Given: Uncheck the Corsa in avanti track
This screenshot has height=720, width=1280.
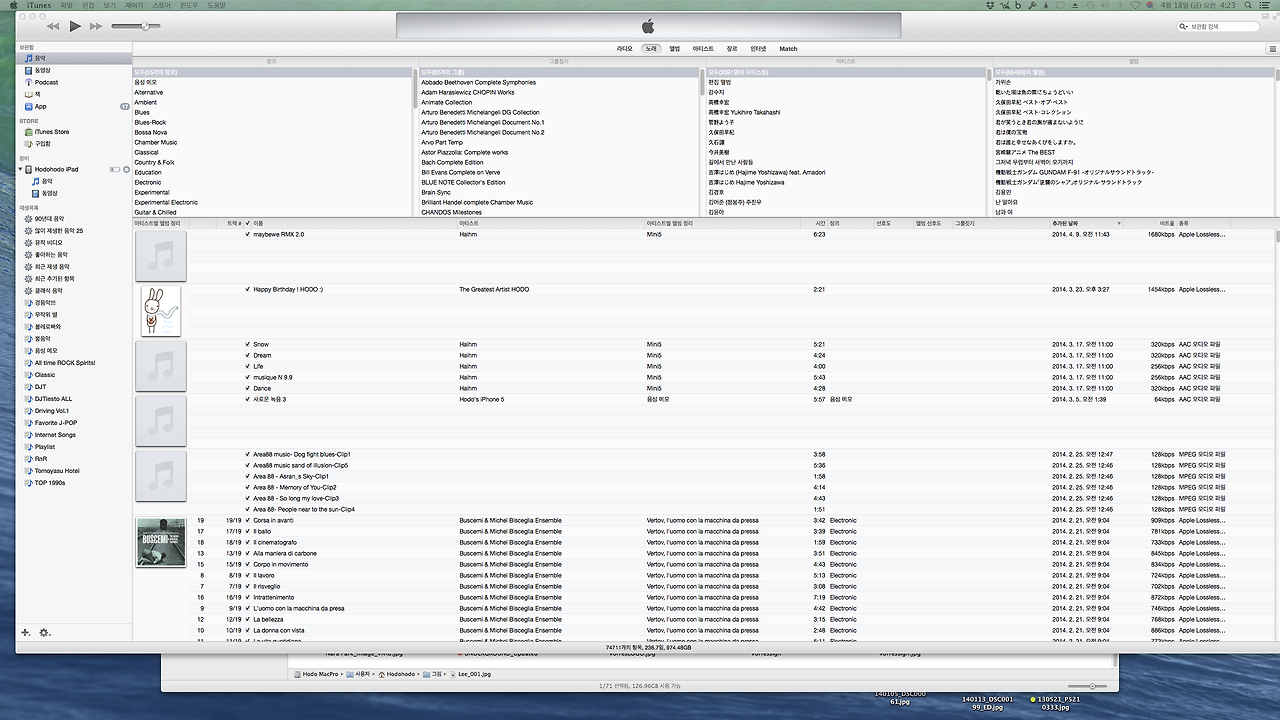Looking at the screenshot, I should (x=248, y=520).
